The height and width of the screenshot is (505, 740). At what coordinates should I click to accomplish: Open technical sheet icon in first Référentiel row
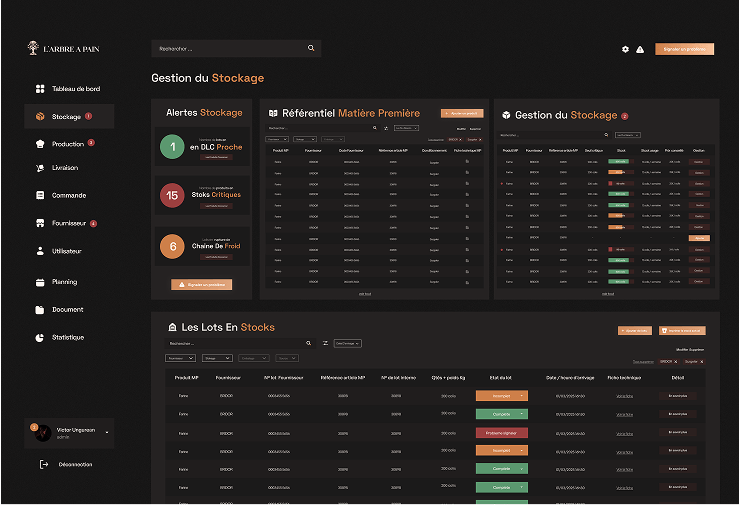pyautogui.click(x=467, y=161)
